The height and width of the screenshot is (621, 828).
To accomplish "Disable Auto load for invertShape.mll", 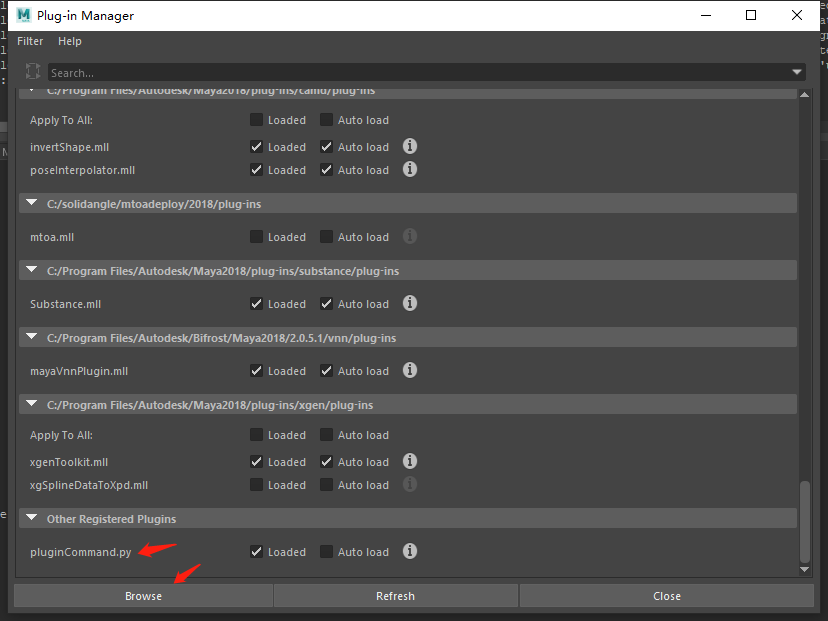I will point(326,147).
